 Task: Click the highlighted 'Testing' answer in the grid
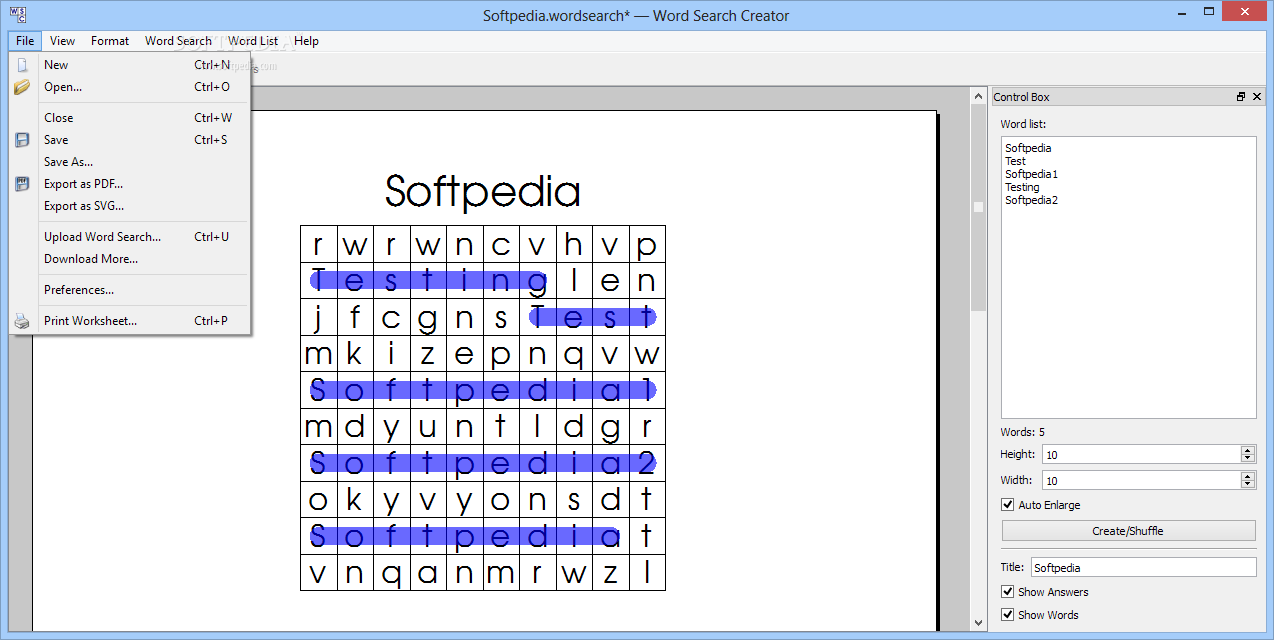tap(429, 281)
